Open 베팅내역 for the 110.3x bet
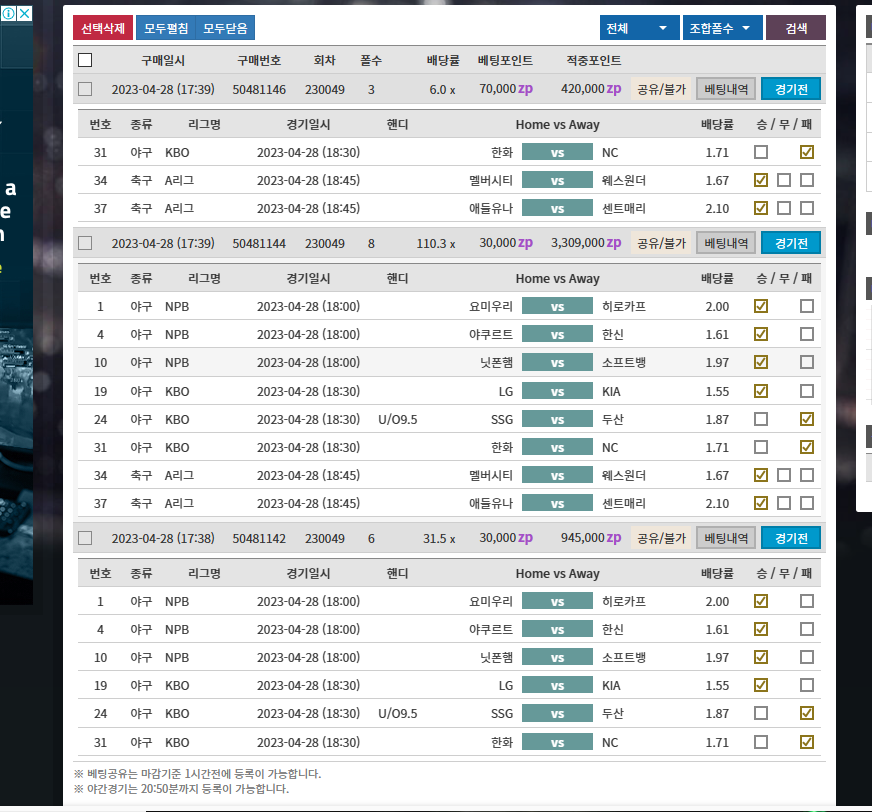The height and width of the screenshot is (812, 872). pos(725,243)
